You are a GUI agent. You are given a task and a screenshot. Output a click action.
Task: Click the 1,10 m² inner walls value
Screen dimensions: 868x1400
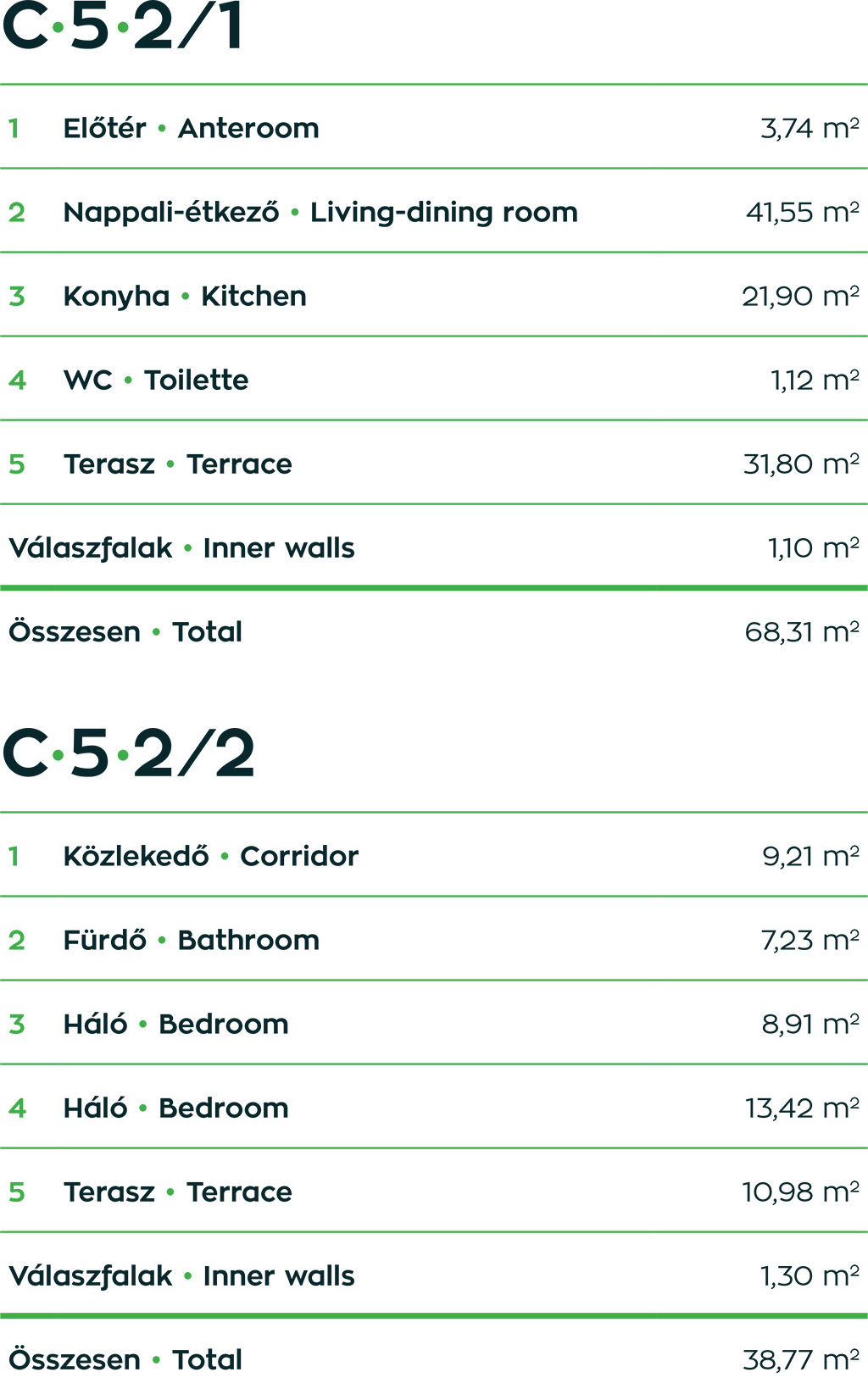click(813, 548)
